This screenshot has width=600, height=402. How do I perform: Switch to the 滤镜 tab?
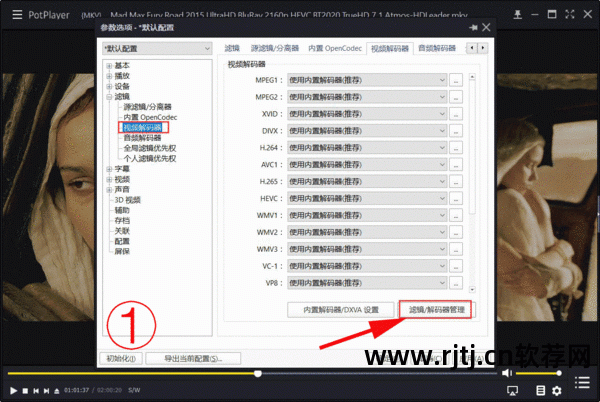coord(232,48)
